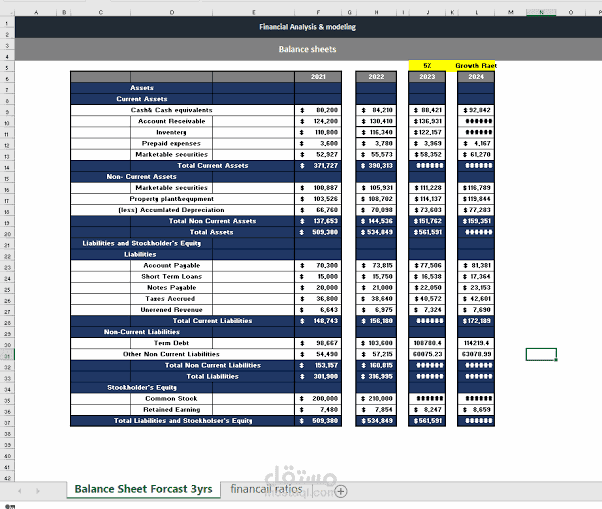Click the Taxes Accrued label
Screen dimensions: 602x509
pos(170,299)
